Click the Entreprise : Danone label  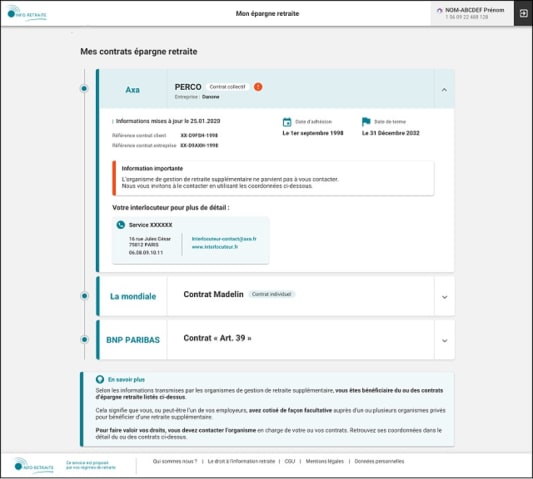[x=197, y=97]
